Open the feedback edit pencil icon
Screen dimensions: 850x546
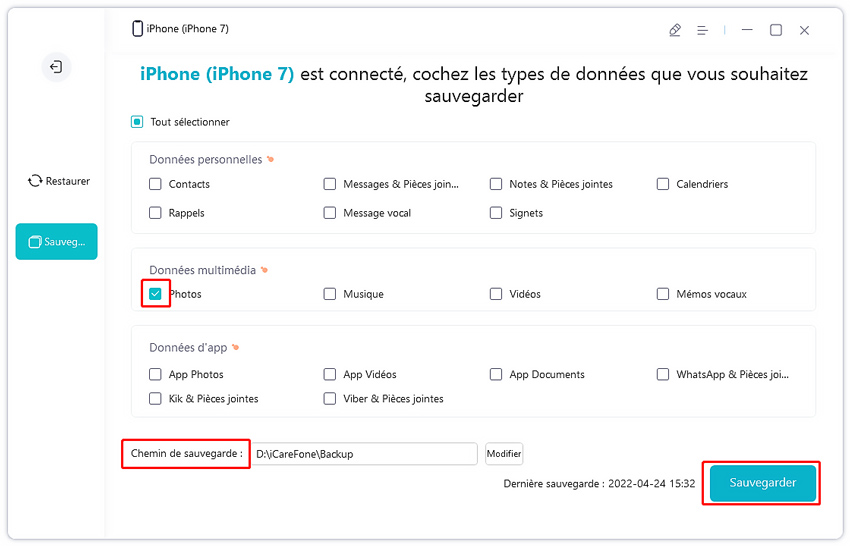click(x=675, y=30)
